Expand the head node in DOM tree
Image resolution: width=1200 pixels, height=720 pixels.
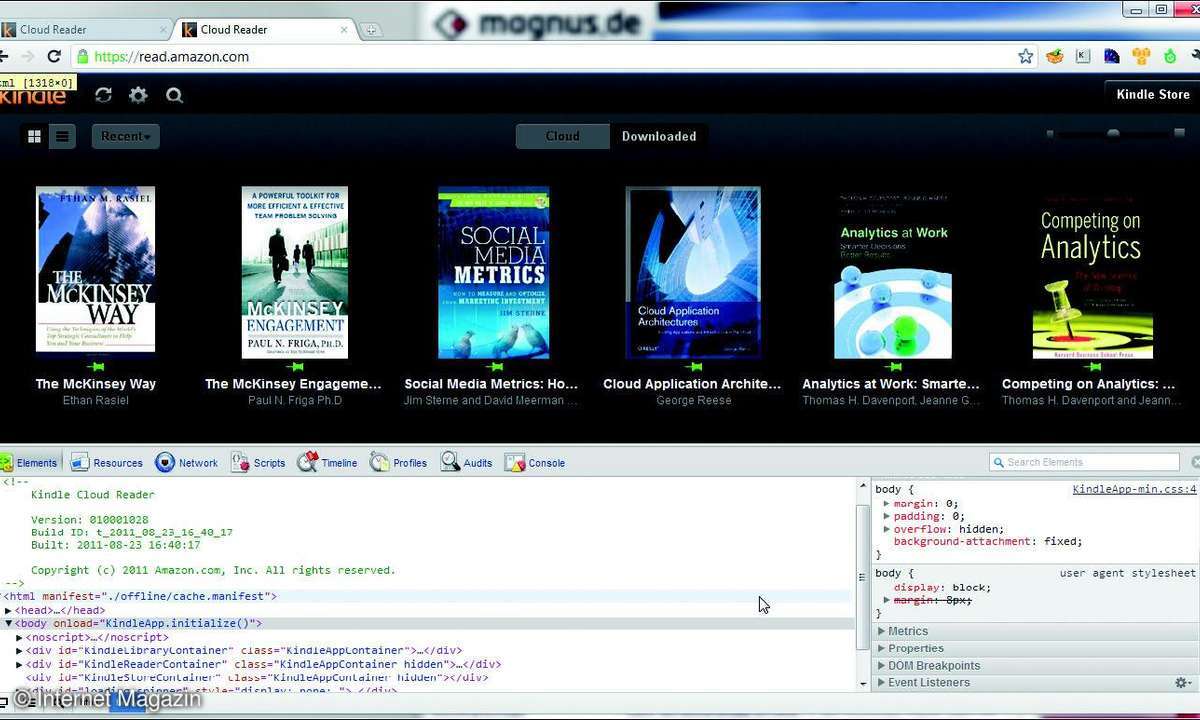click(9, 611)
